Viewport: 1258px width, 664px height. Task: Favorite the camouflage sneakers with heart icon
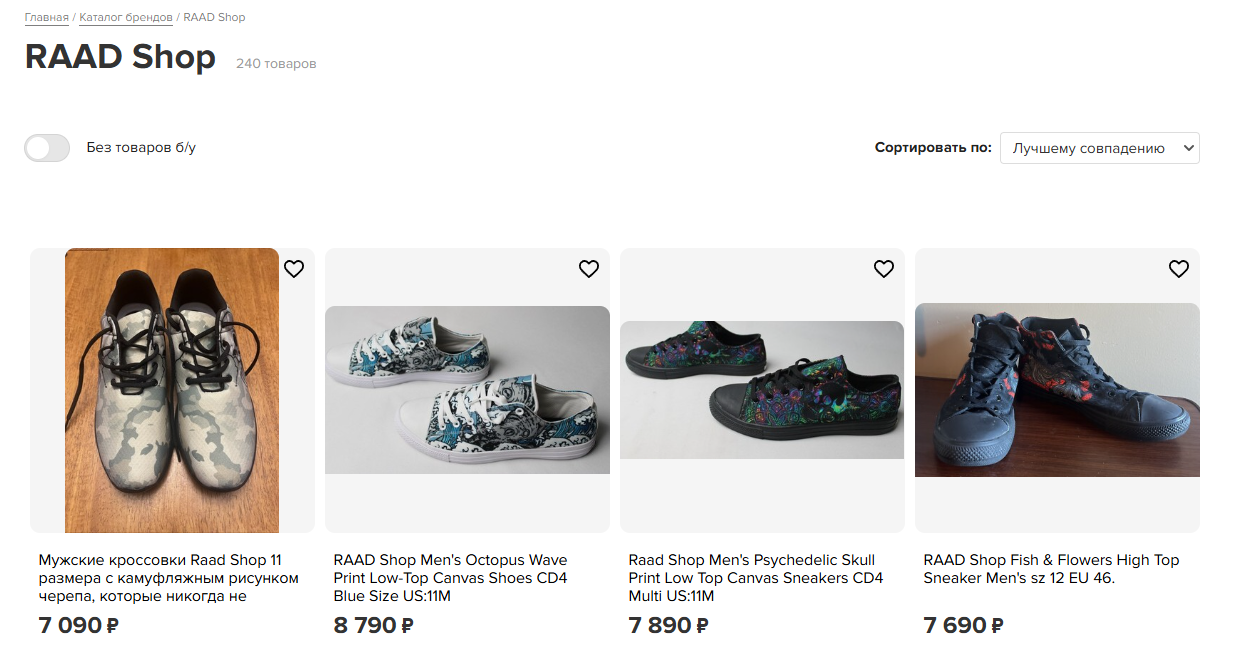[294, 269]
